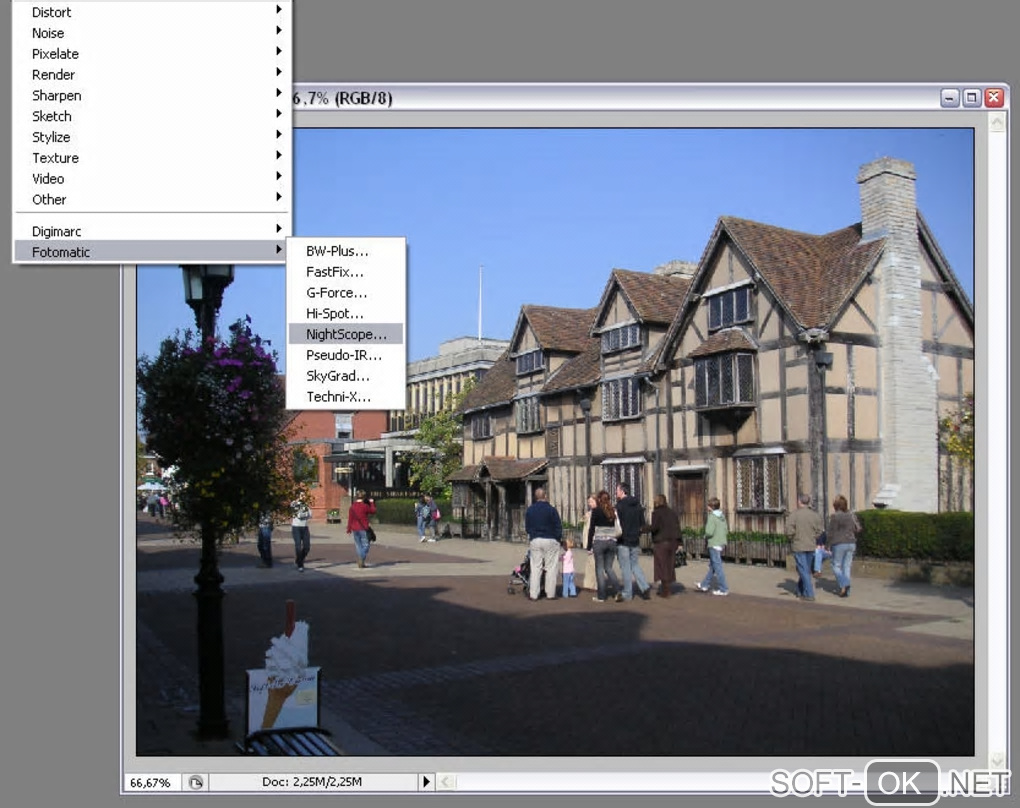Viewport: 1020px width, 808px height.
Task: Open the Pixelate filter submenu
Action: [152, 54]
